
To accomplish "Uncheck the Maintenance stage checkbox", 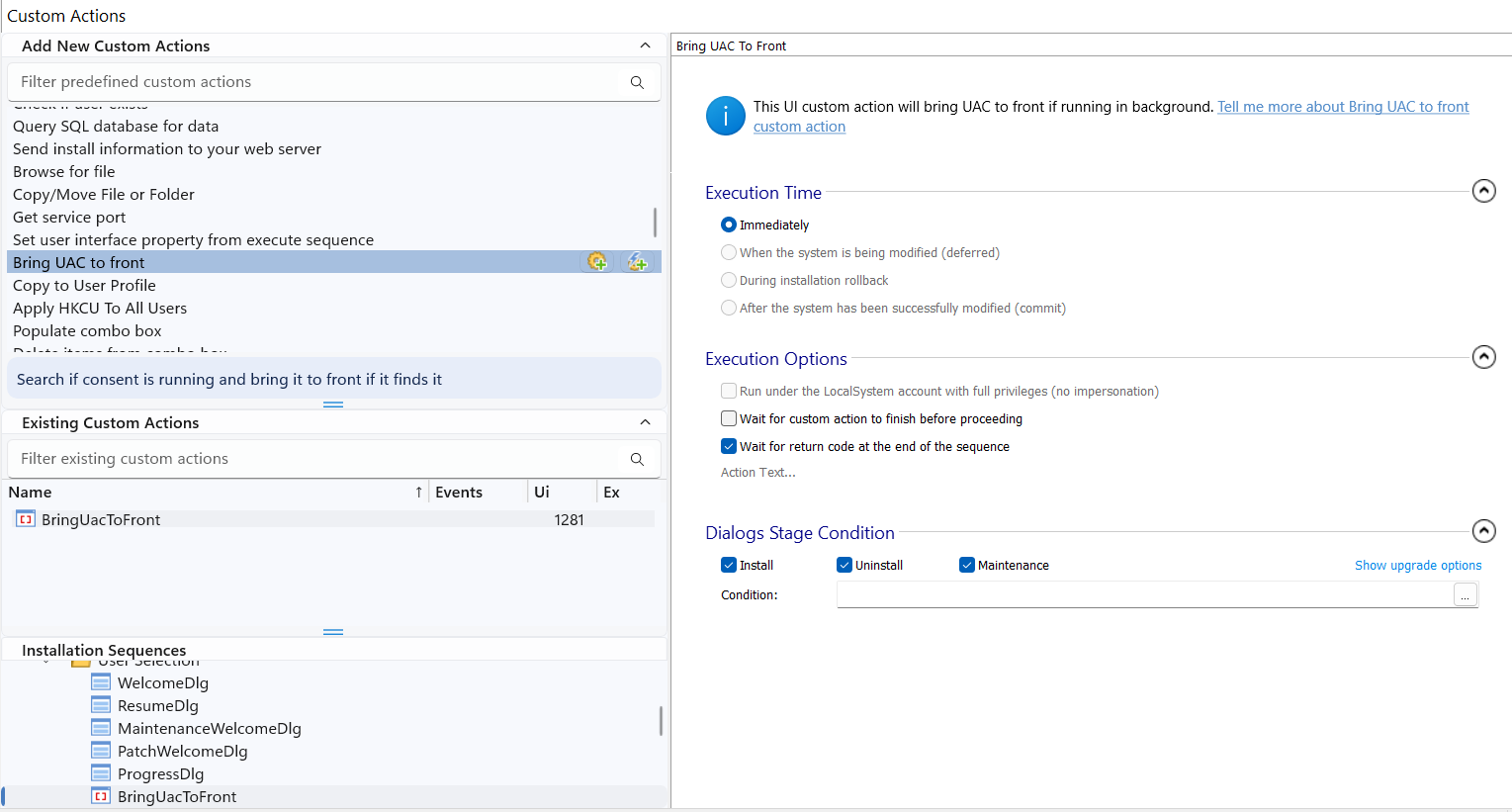I will pos(967,565).
